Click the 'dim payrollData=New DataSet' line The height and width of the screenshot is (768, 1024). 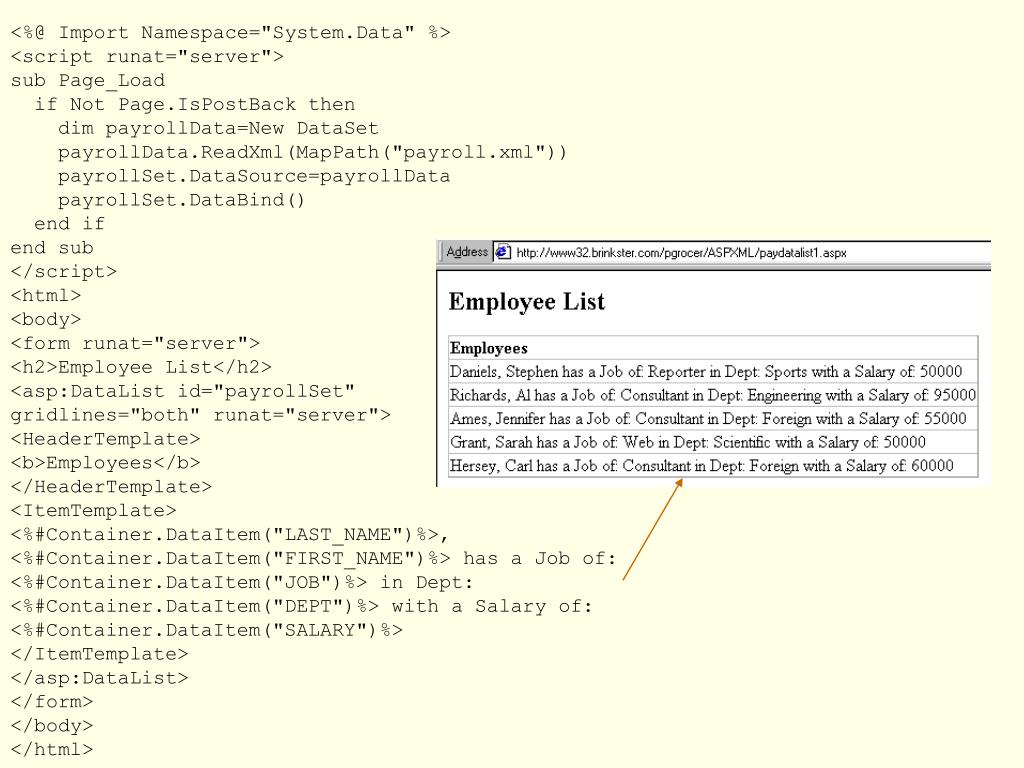click(x=218, y=129)
